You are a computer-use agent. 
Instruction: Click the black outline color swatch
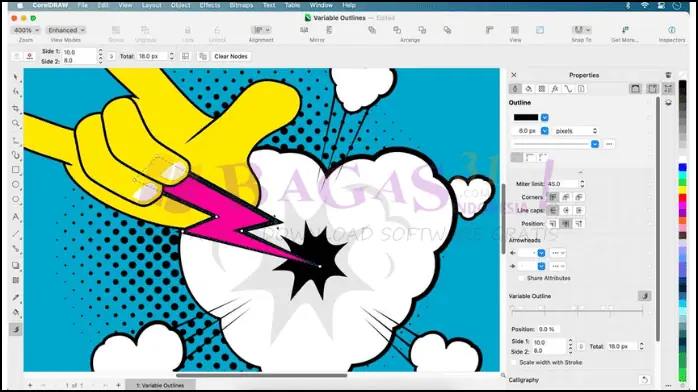coord(526,117)
